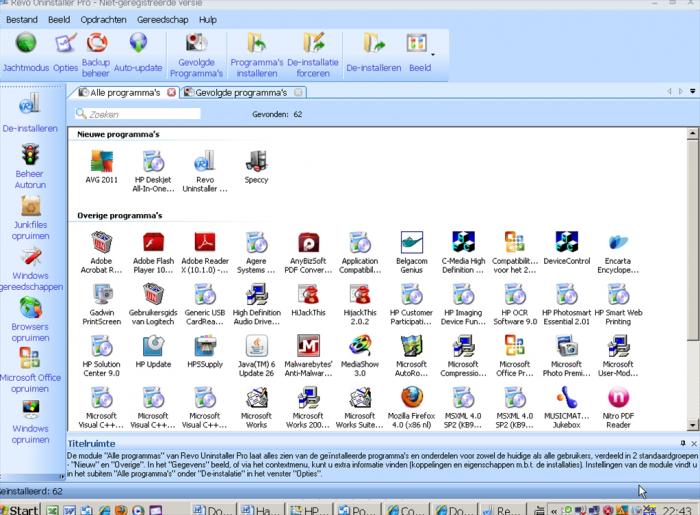The image size is (700, 515).
Task: Select AVG 2011 program icon
Action: tap(102, 167)
